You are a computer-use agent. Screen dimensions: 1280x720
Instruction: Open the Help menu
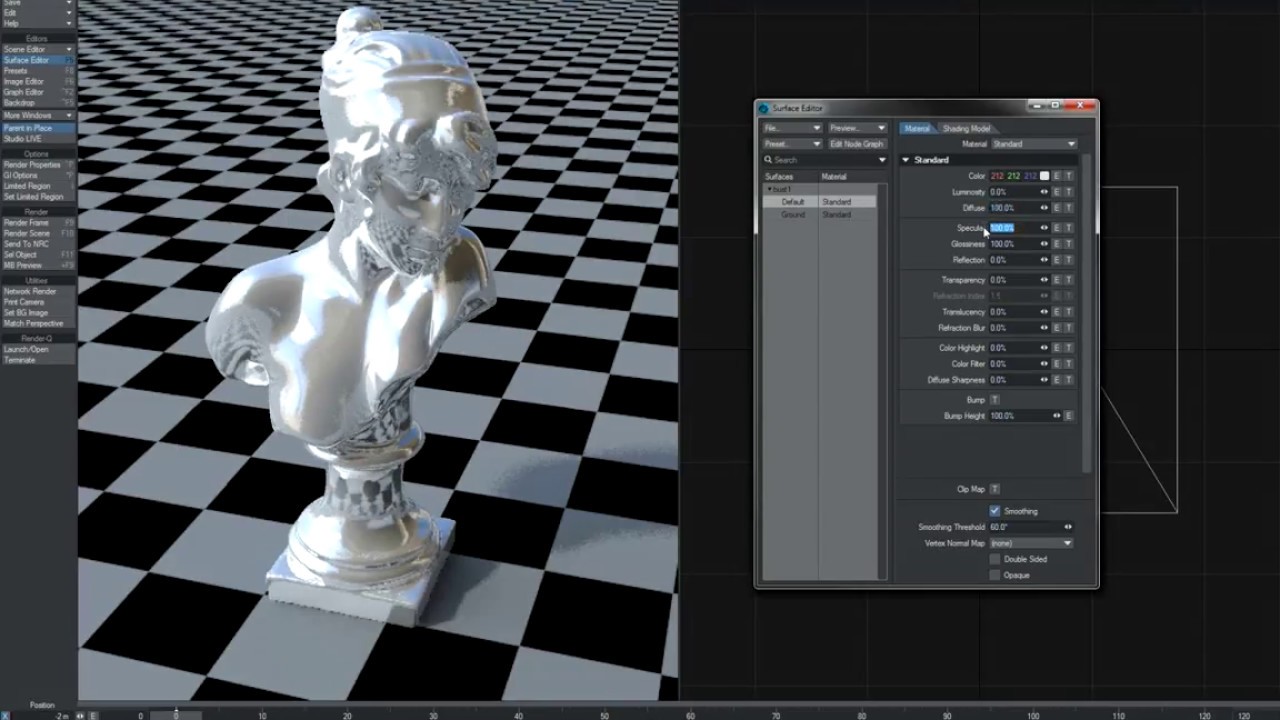(39, 23)
